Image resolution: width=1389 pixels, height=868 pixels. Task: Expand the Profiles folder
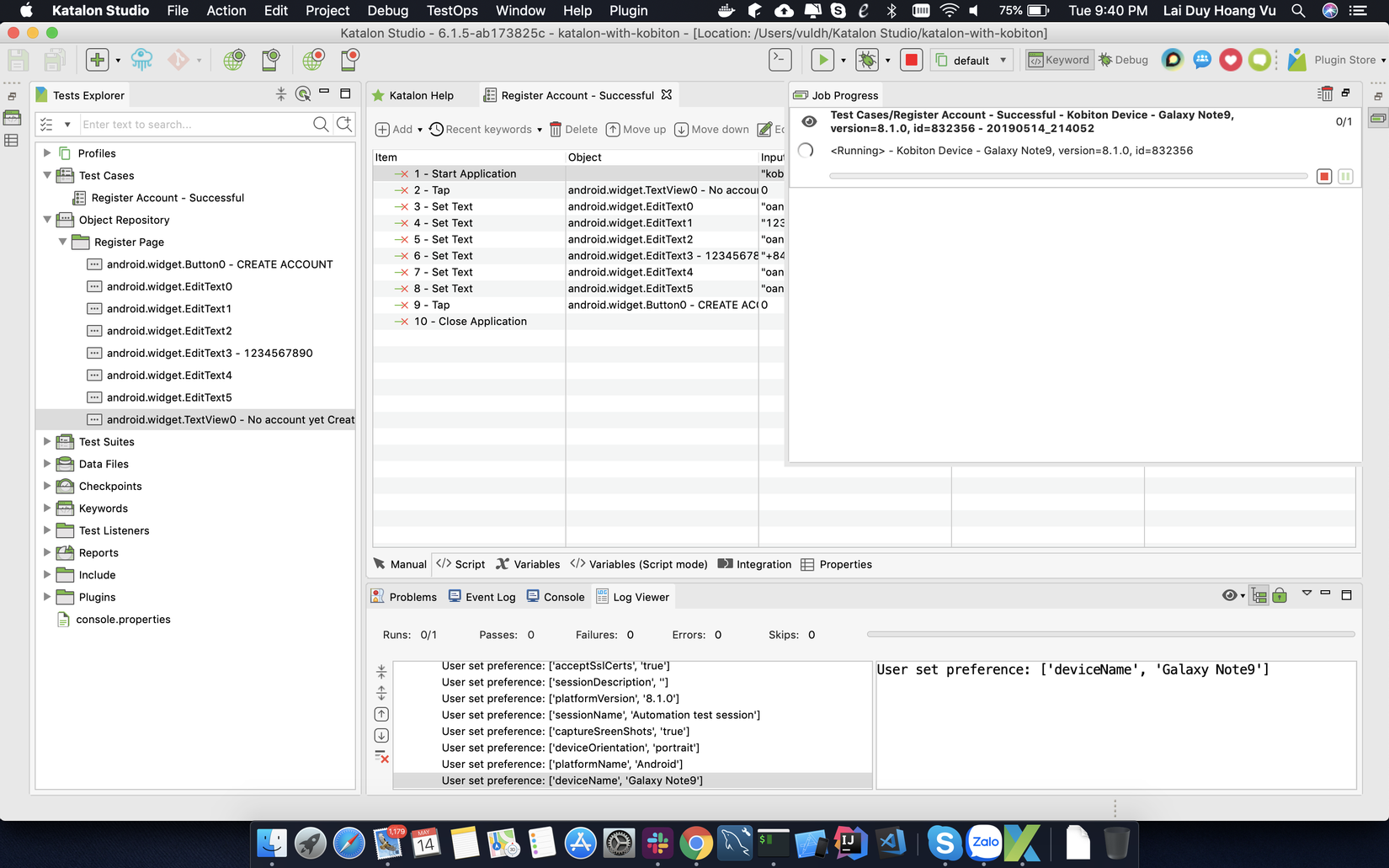[x=47, y=153]
